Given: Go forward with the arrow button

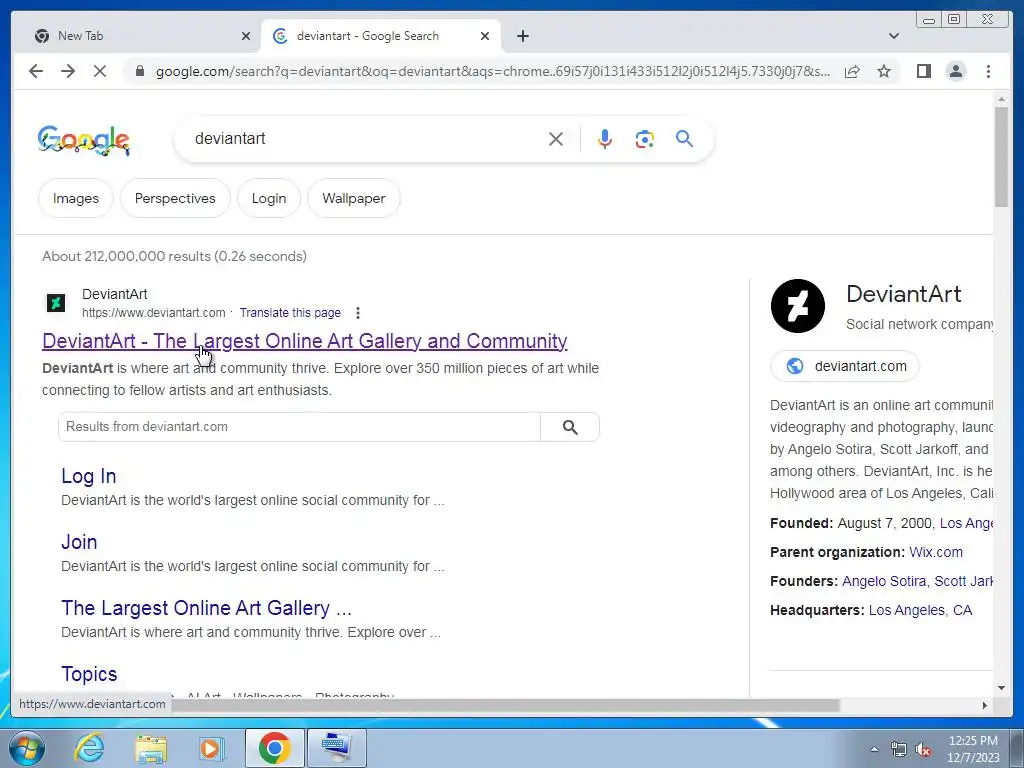Looking at the screenshot, I should click(x=68, y=71).
